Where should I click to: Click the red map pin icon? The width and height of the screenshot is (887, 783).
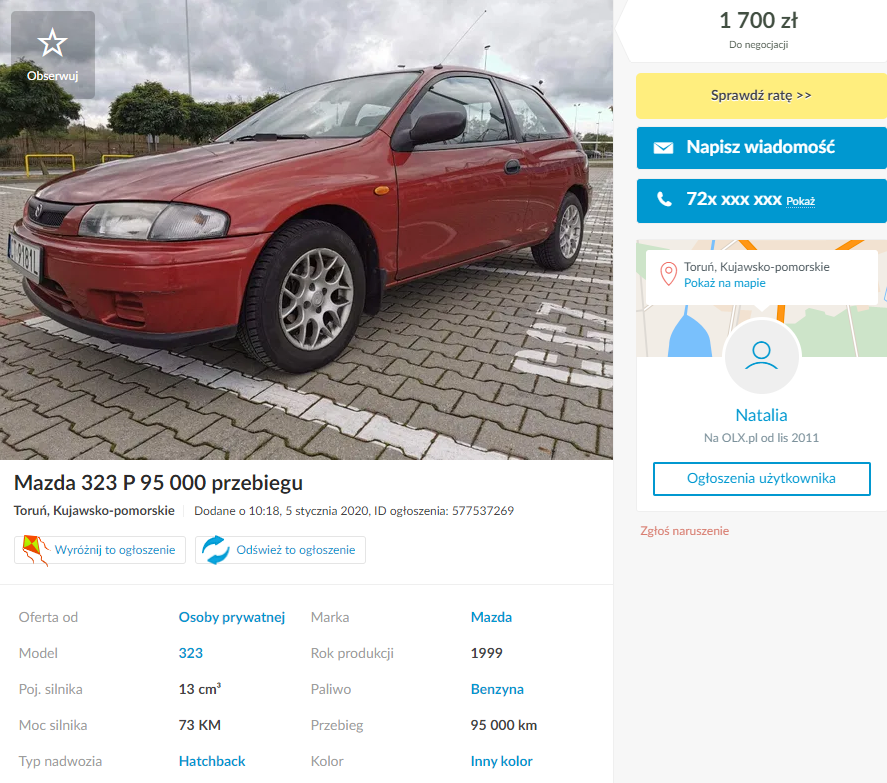click(x=669, y=274)
